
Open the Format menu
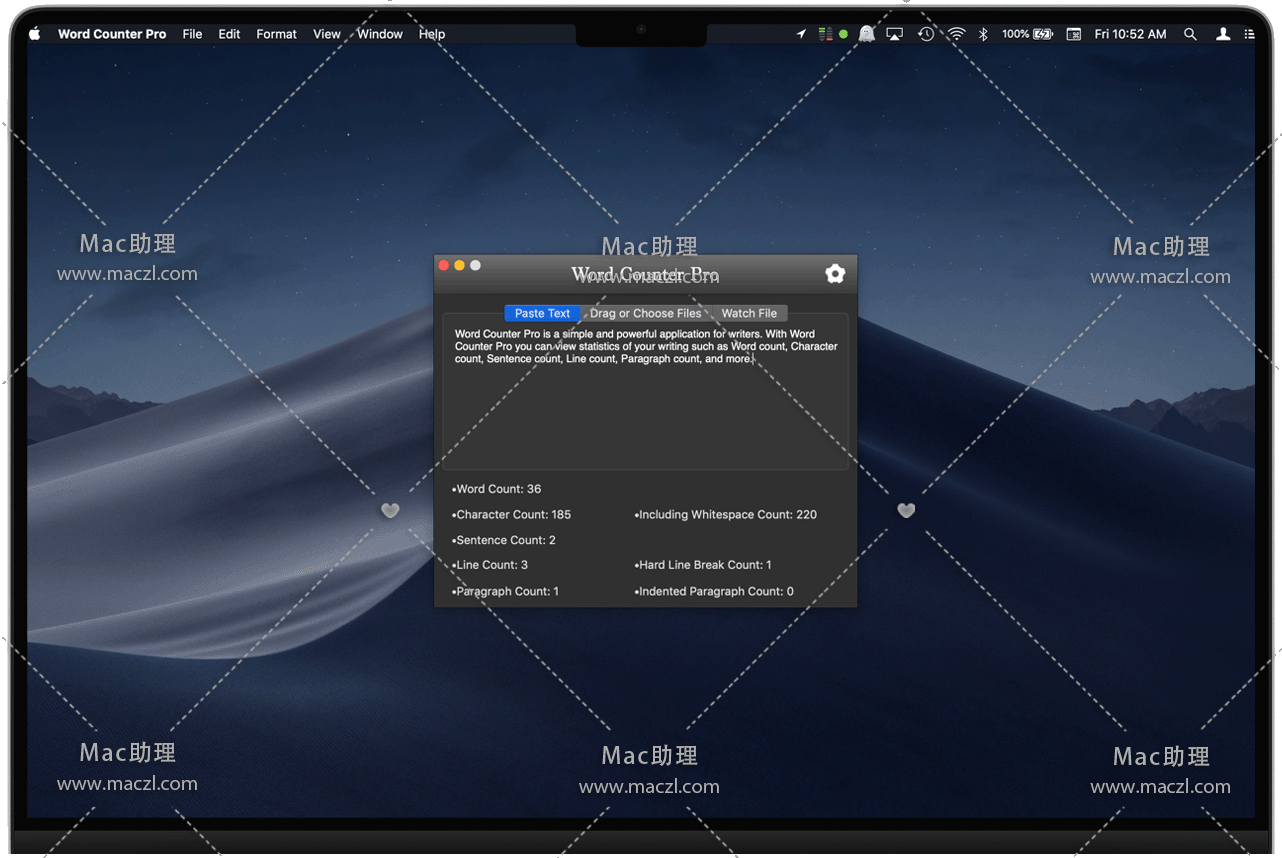pos(276,34)
